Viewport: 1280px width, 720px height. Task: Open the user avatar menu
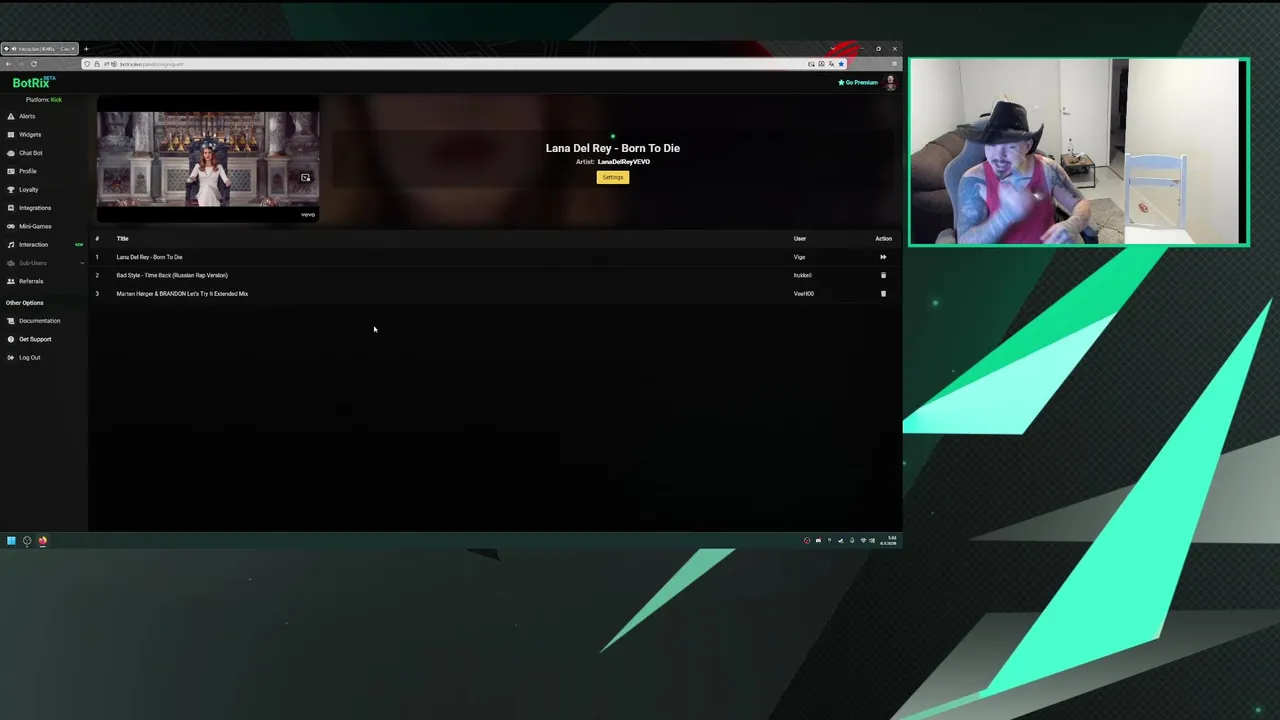click(x=890, y=83)
